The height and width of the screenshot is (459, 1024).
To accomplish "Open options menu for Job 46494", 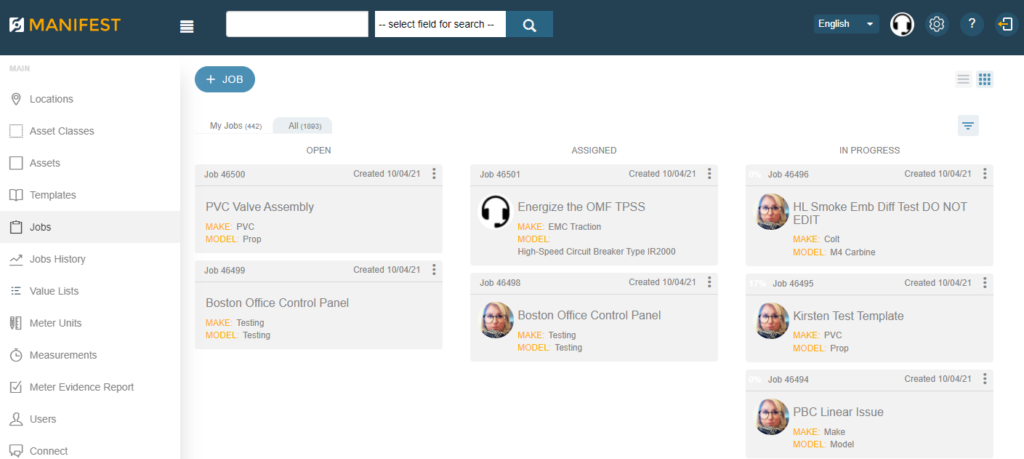I will [x=985, y=379].
